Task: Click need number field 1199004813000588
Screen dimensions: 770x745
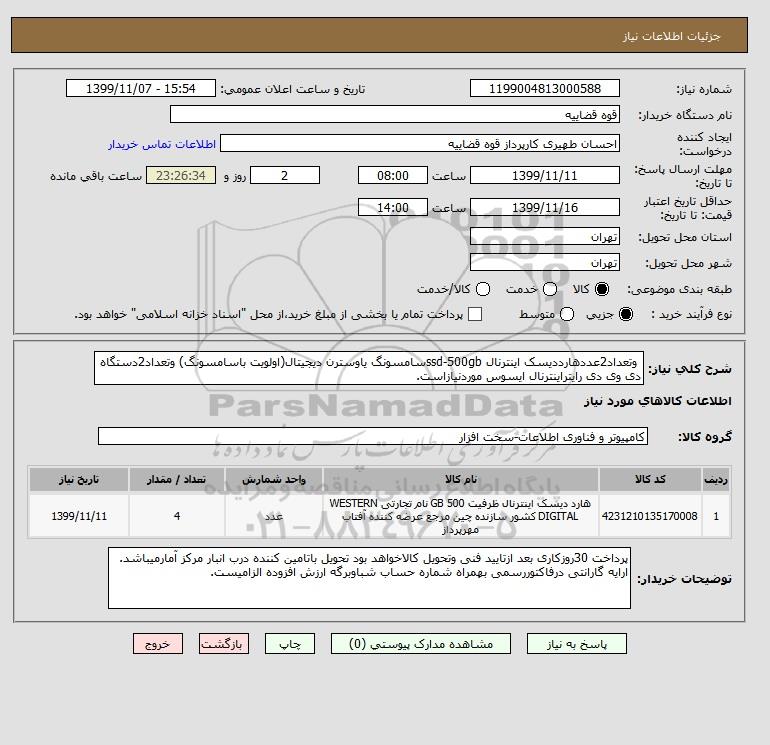Action: pos(545,88)
